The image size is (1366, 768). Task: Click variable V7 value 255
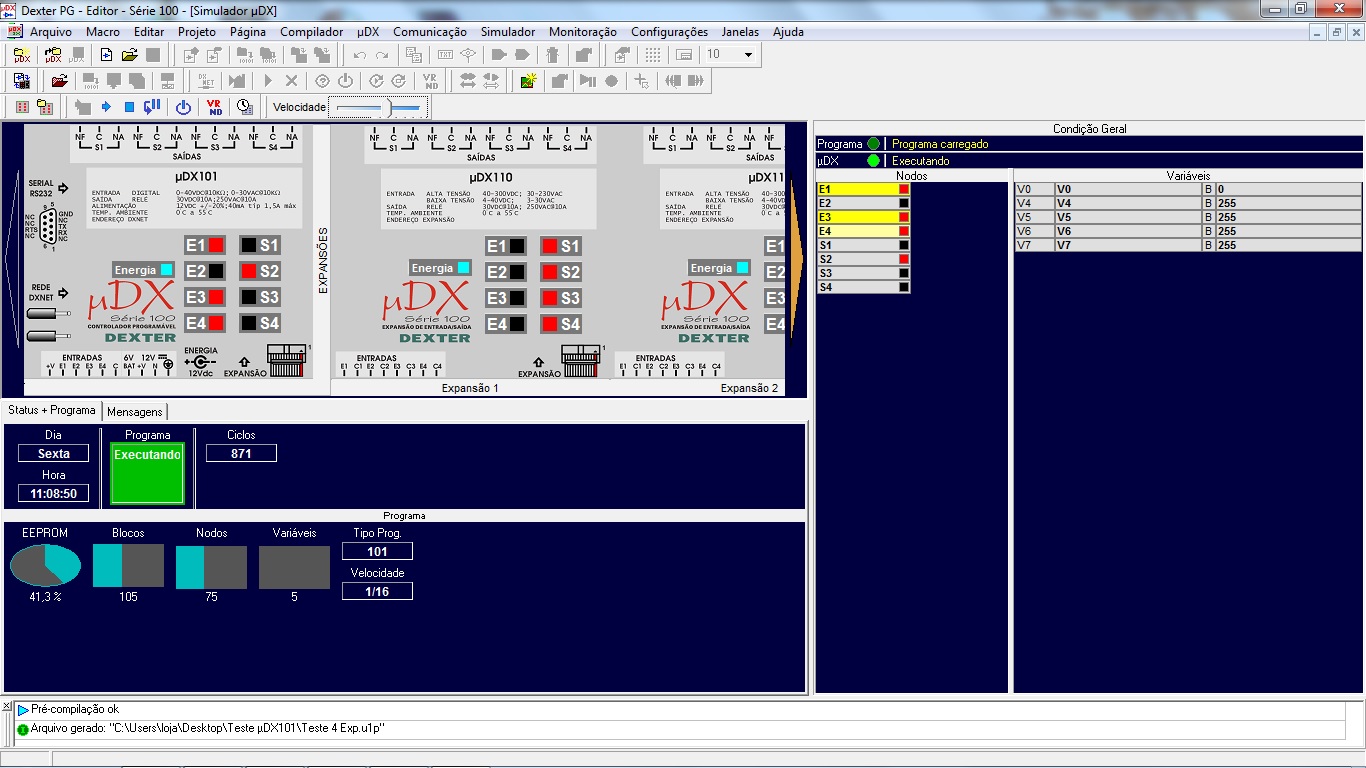tap(1288, 245)
